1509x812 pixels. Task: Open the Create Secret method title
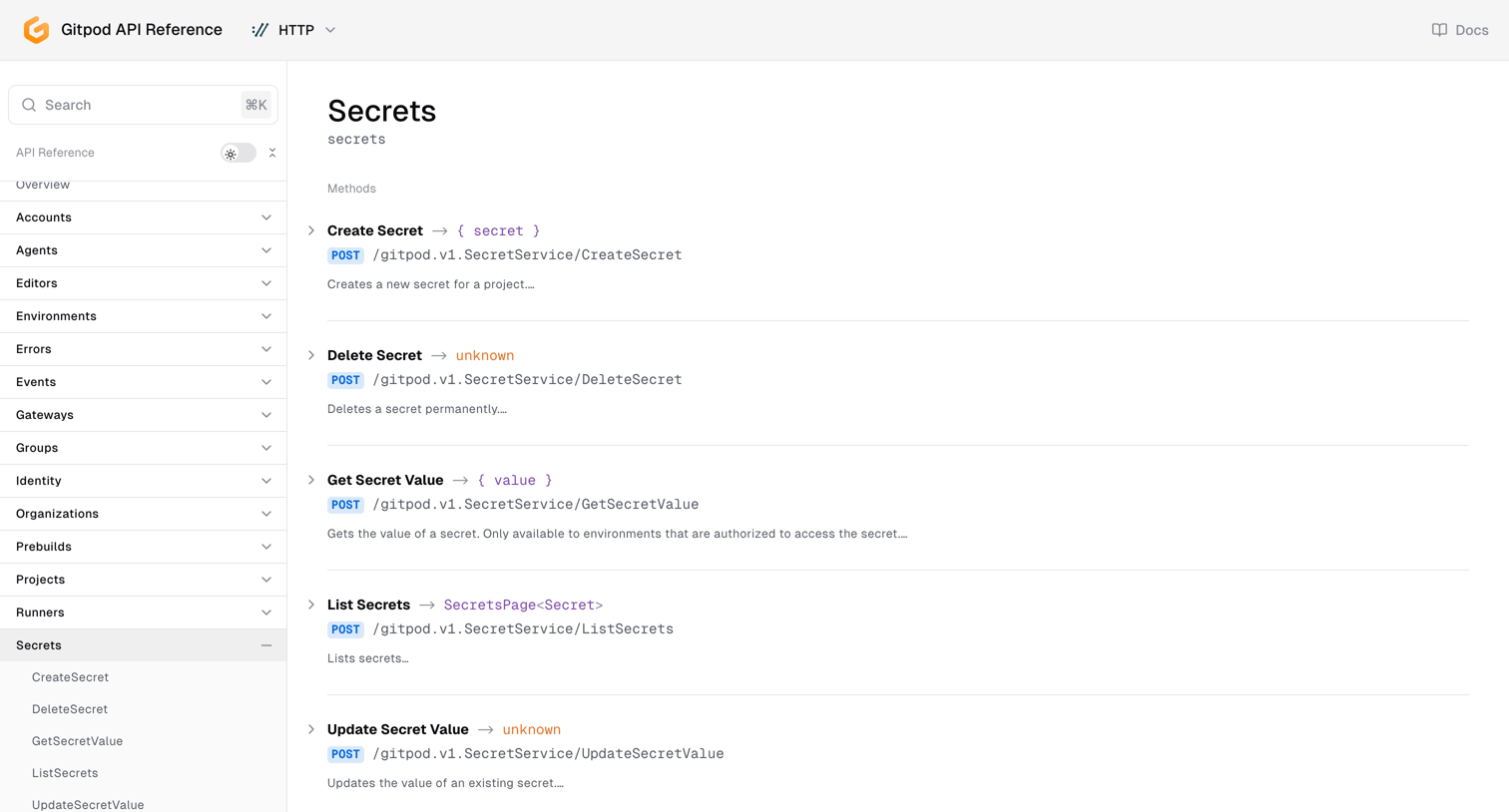[x=375, y=230]
